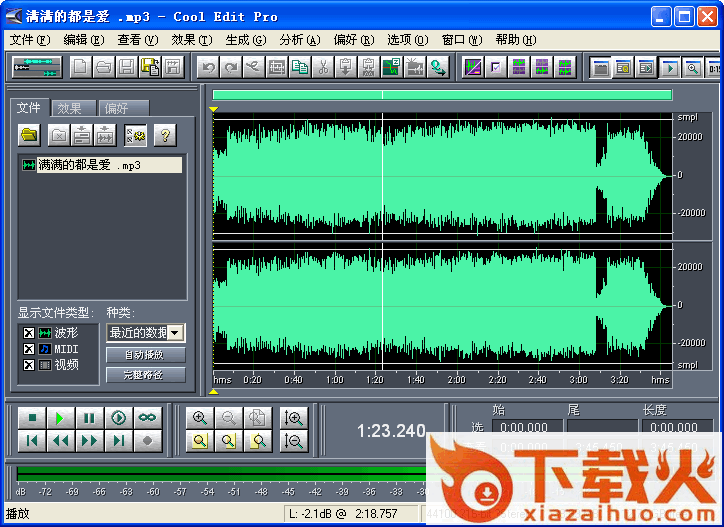The width and height of the screenshot is (724, 527).
Task: Stop playback with the stop button
Action: coord(32,418)
